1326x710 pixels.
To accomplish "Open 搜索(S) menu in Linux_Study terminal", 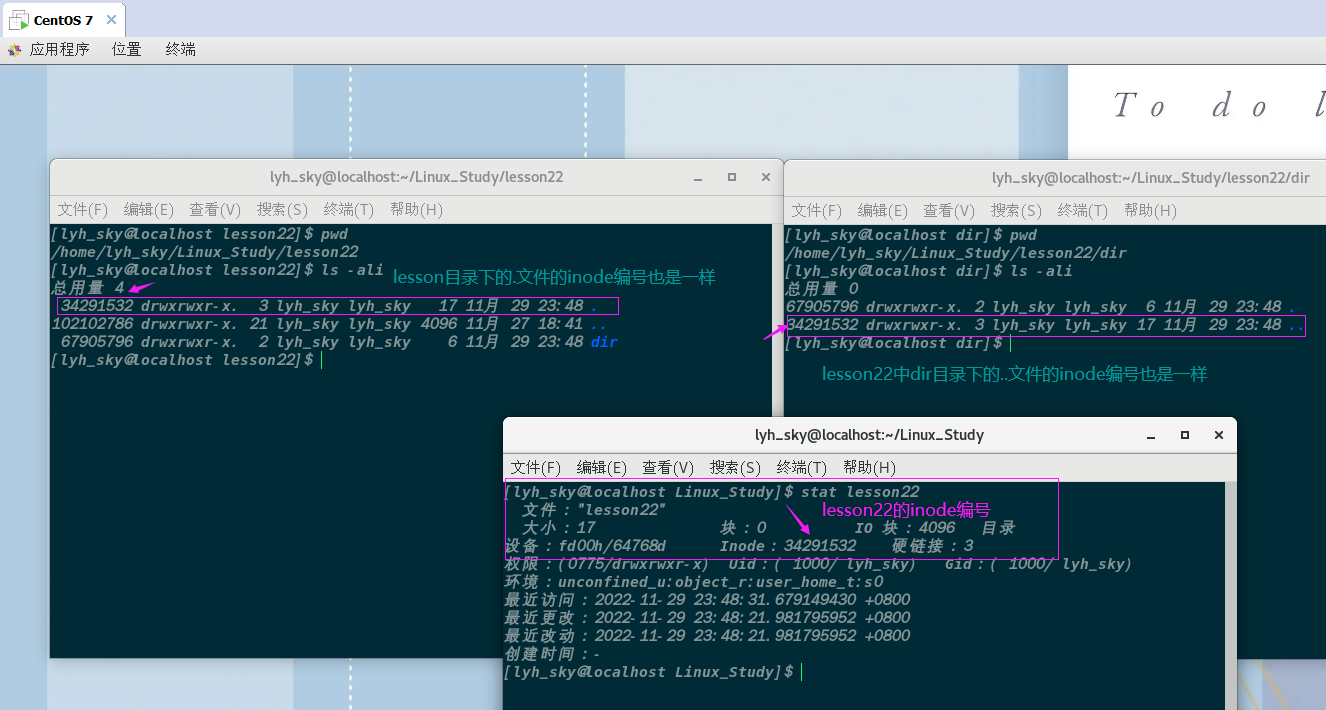I will pyautogui.click(x=735, y=468).
